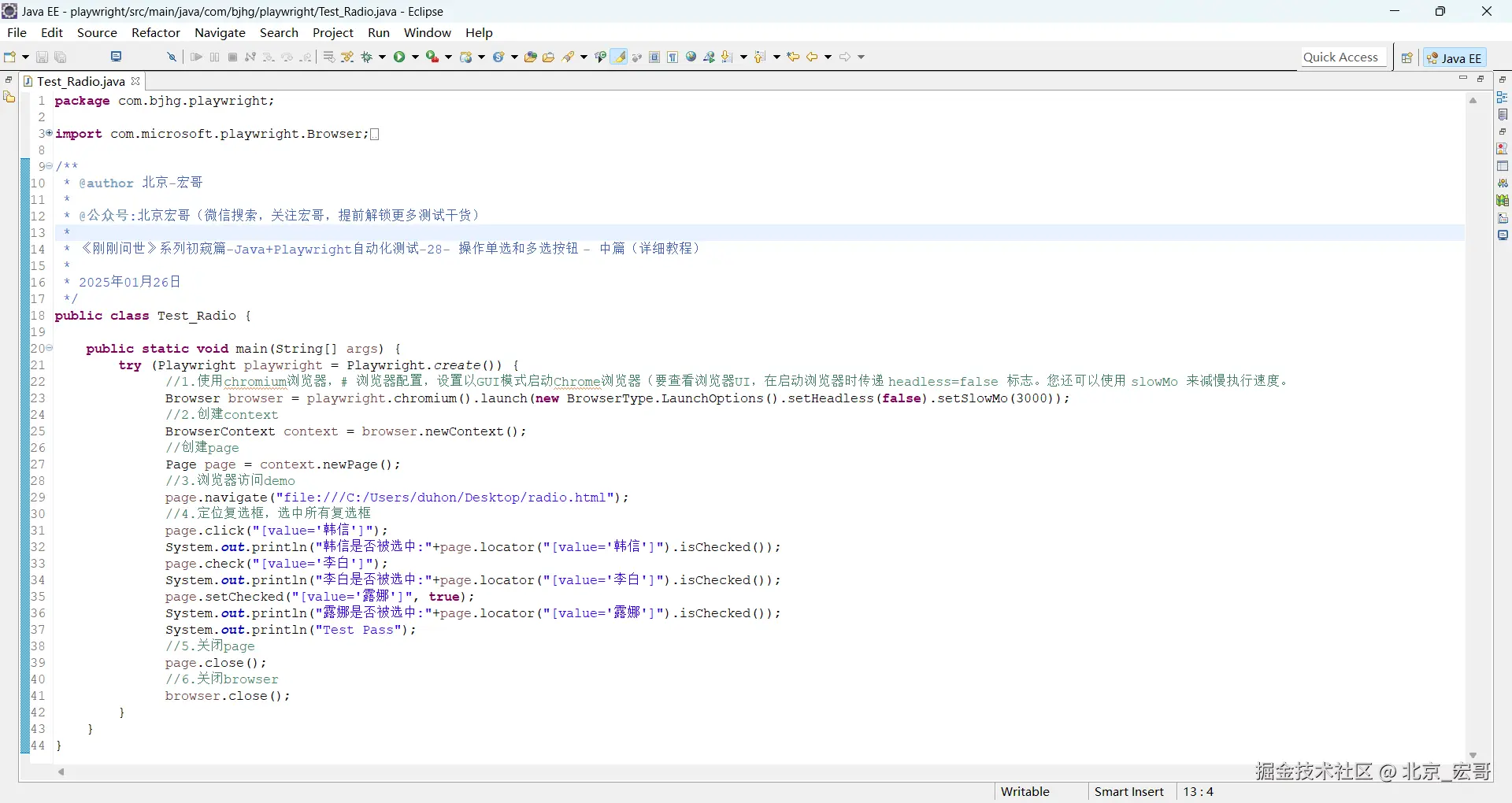
Task: Click the Next Annotation icon
Action: pyautogui.click(x=728, y=57)
